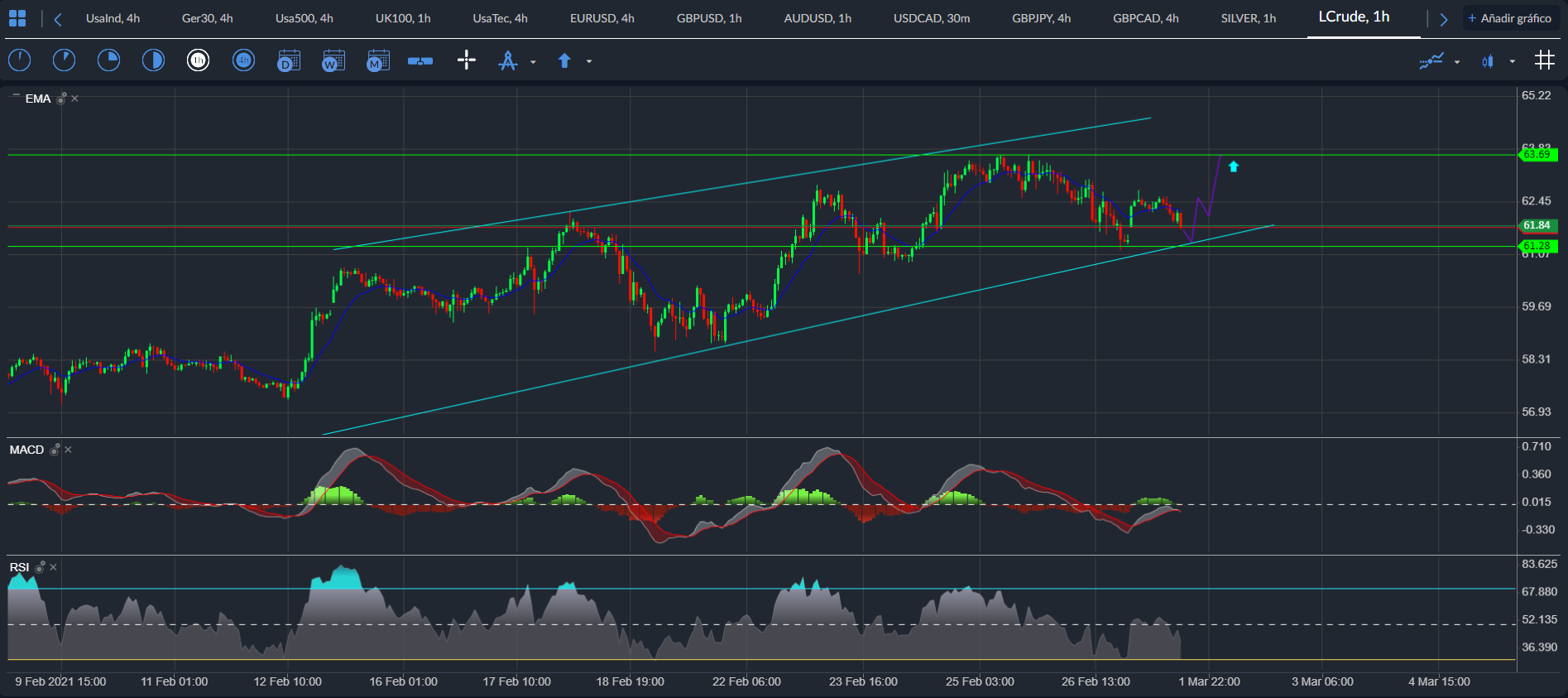Open the SILVER, 1h chart tab
1568x698 pixels.
(x=1248, y=18)
